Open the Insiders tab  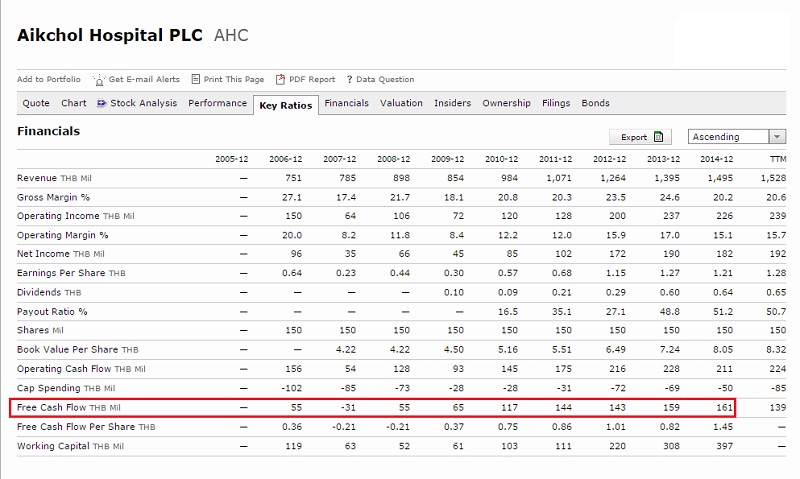coord(453,103)
